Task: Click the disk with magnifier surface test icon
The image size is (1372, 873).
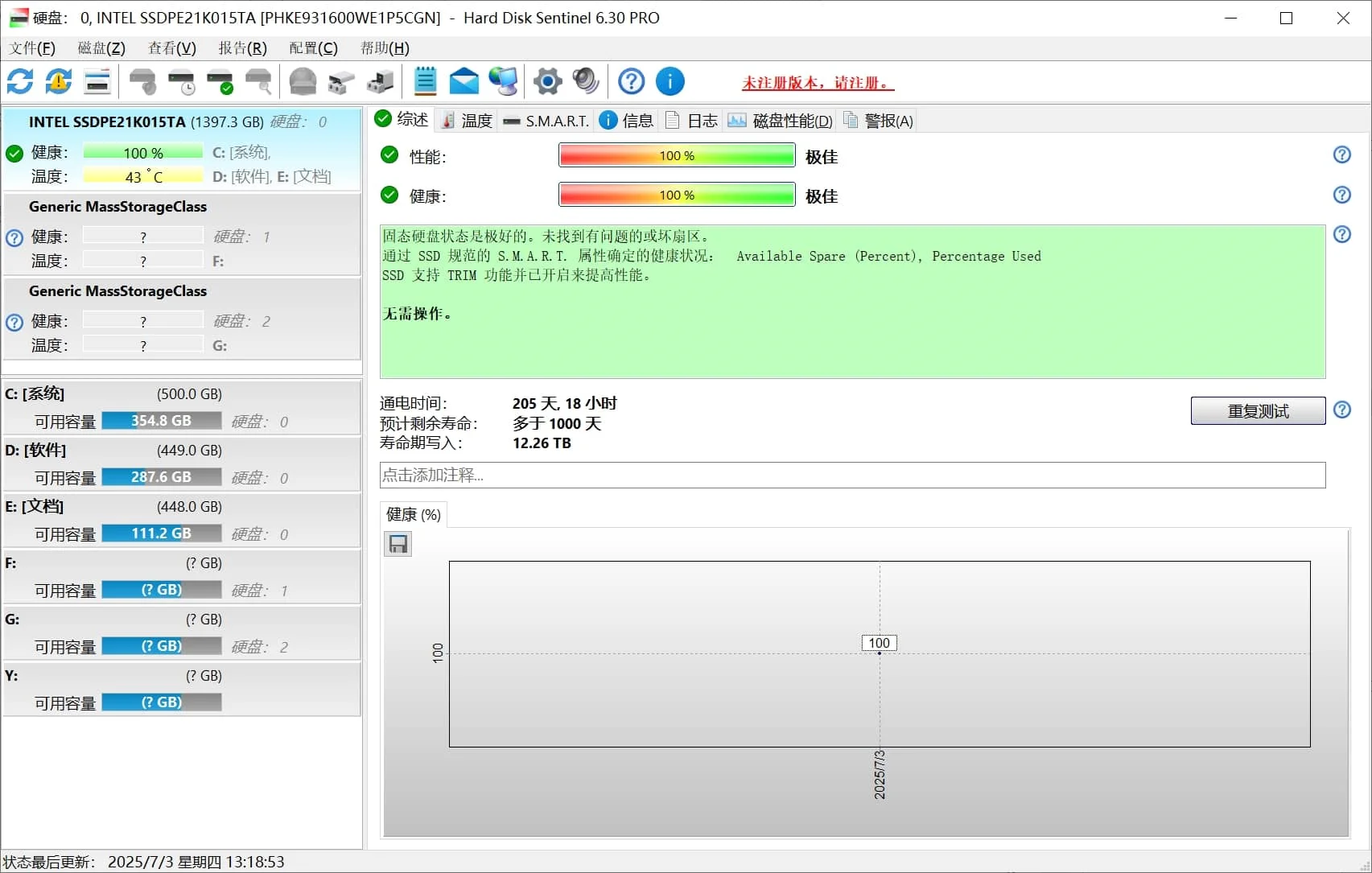Action: [x=258, y=81]
